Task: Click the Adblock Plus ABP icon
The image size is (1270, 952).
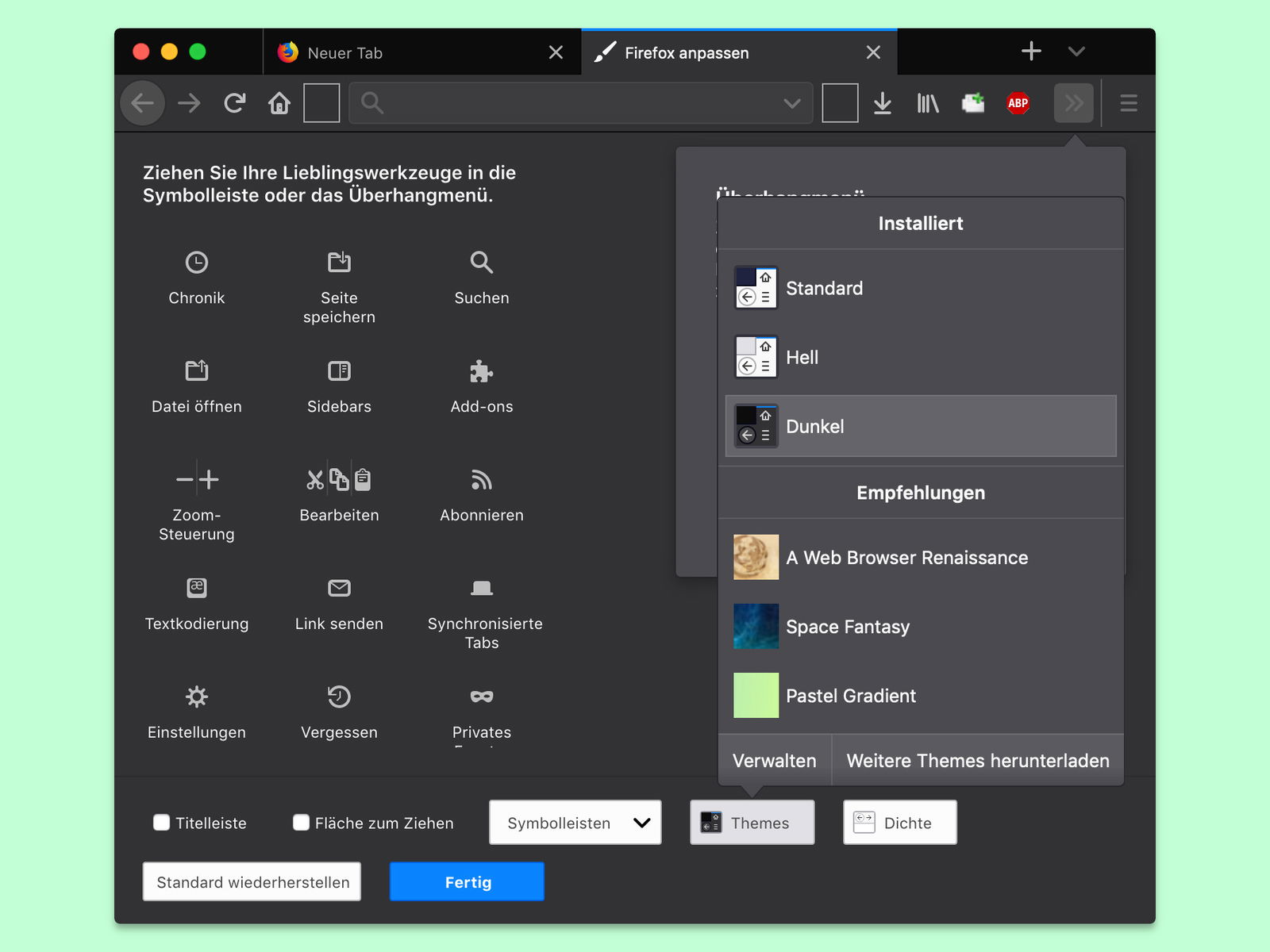Action: click(x=1018, y=103)
